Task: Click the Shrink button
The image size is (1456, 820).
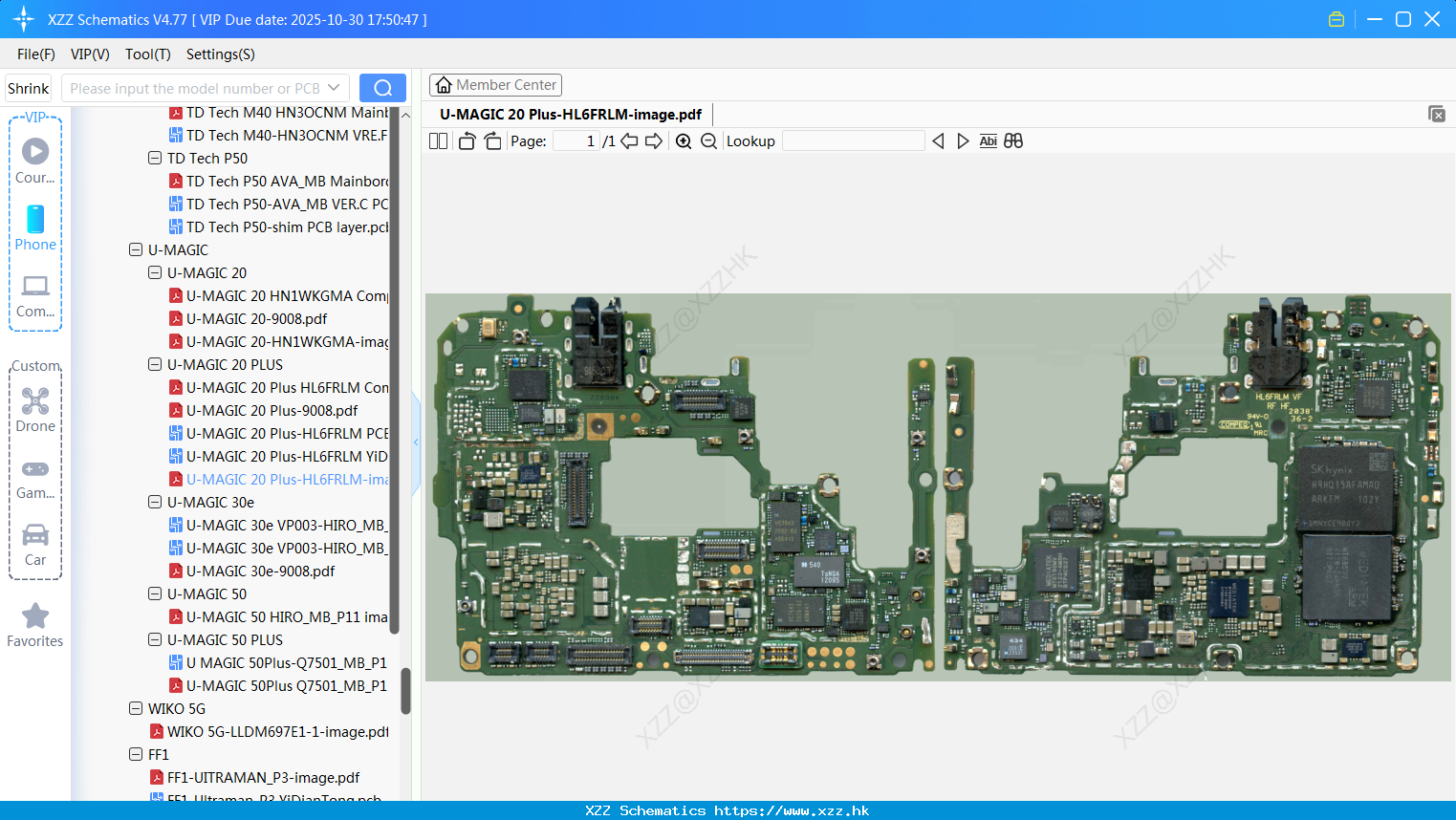Action: coord(29,88)
